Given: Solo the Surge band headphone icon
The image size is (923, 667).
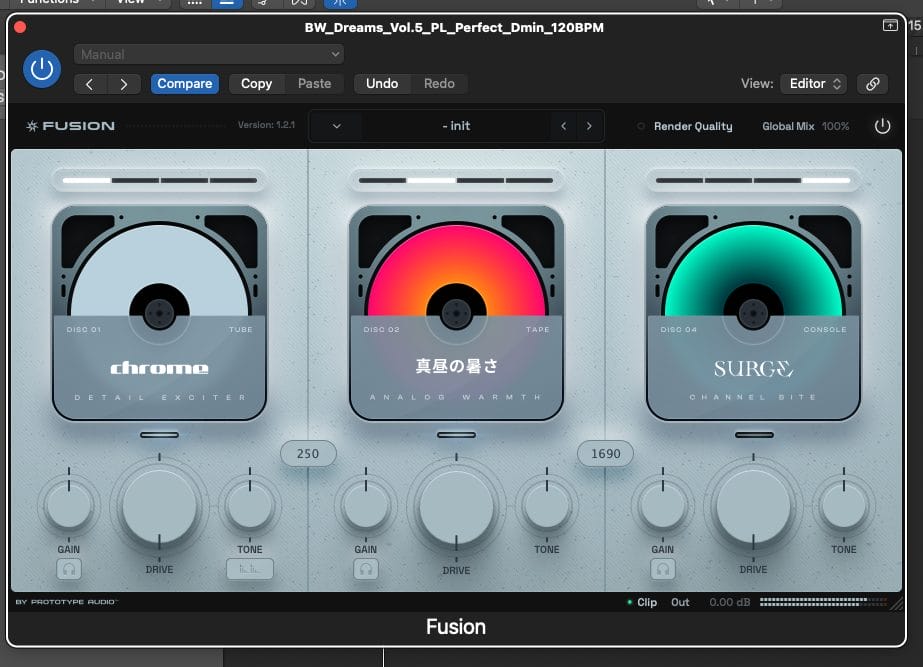Looking at the screenshot, I should [663, 569].
